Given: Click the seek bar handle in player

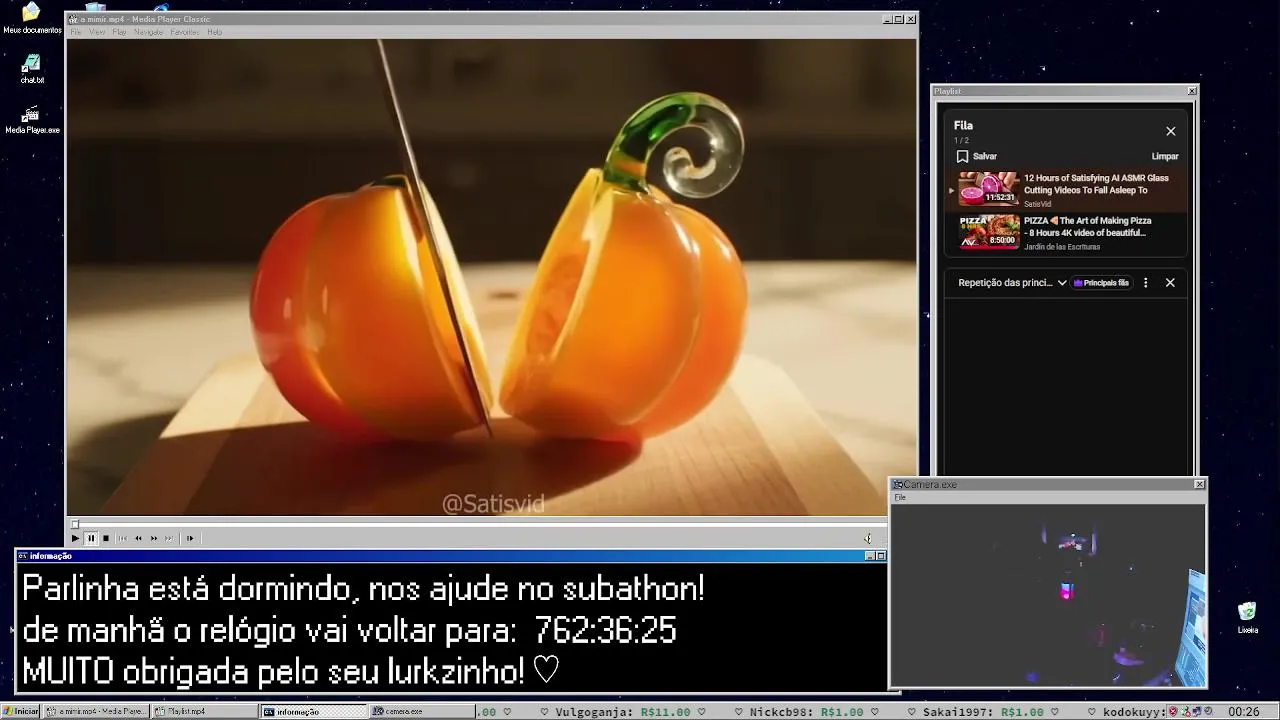Looking at the screenshot, I should (x=75, y=524).
